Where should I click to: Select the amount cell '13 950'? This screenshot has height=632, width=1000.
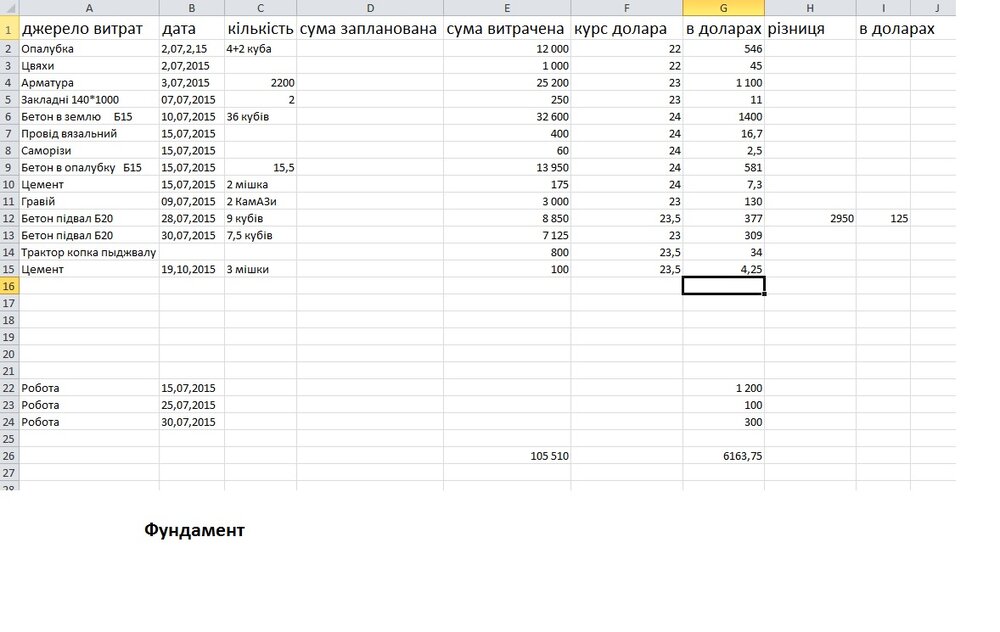tap(507, 168)
